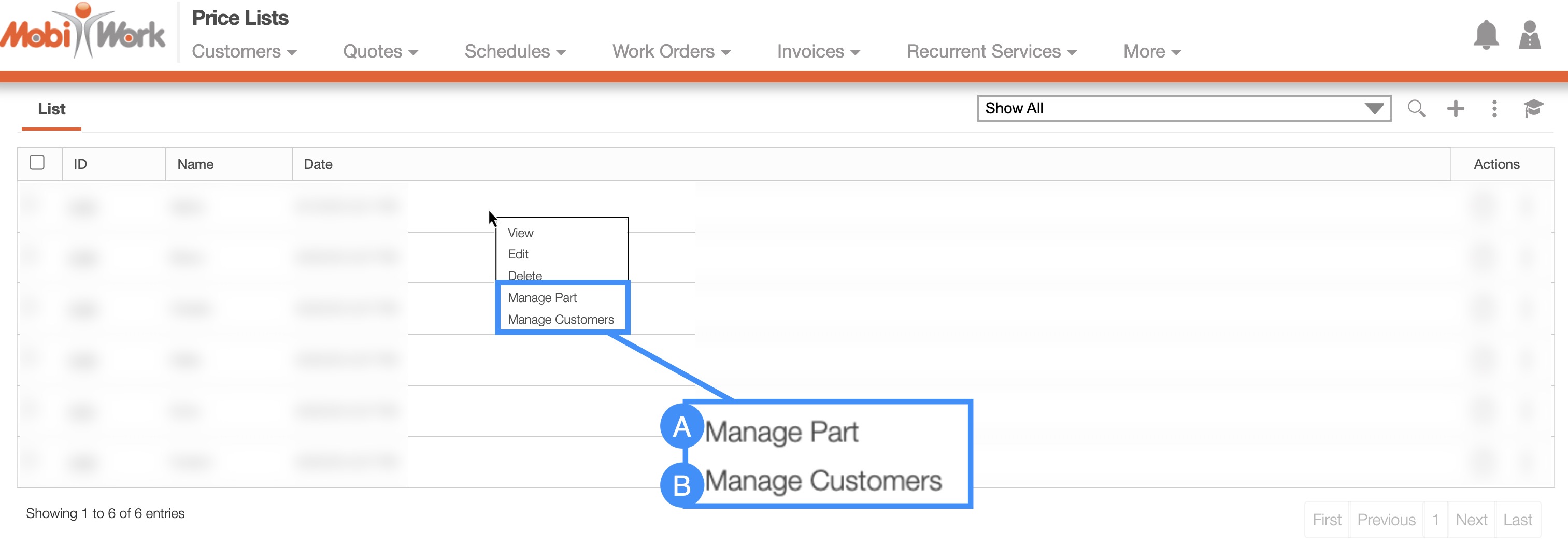Toggle the select-all checkbox in table header

pyautogui.click(x=37, y=163)
